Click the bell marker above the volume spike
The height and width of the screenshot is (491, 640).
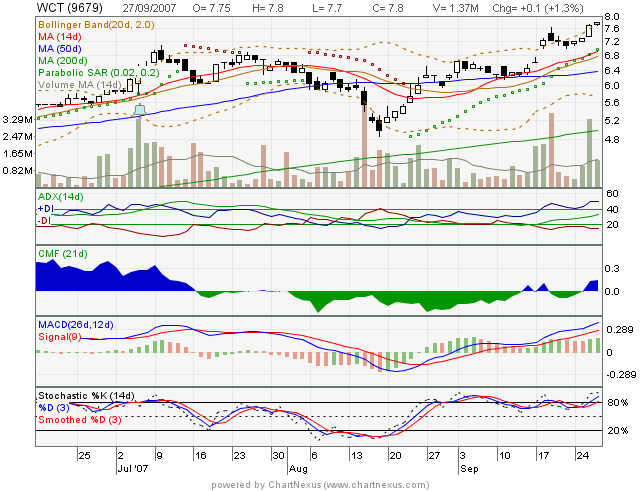pos(141,109)
